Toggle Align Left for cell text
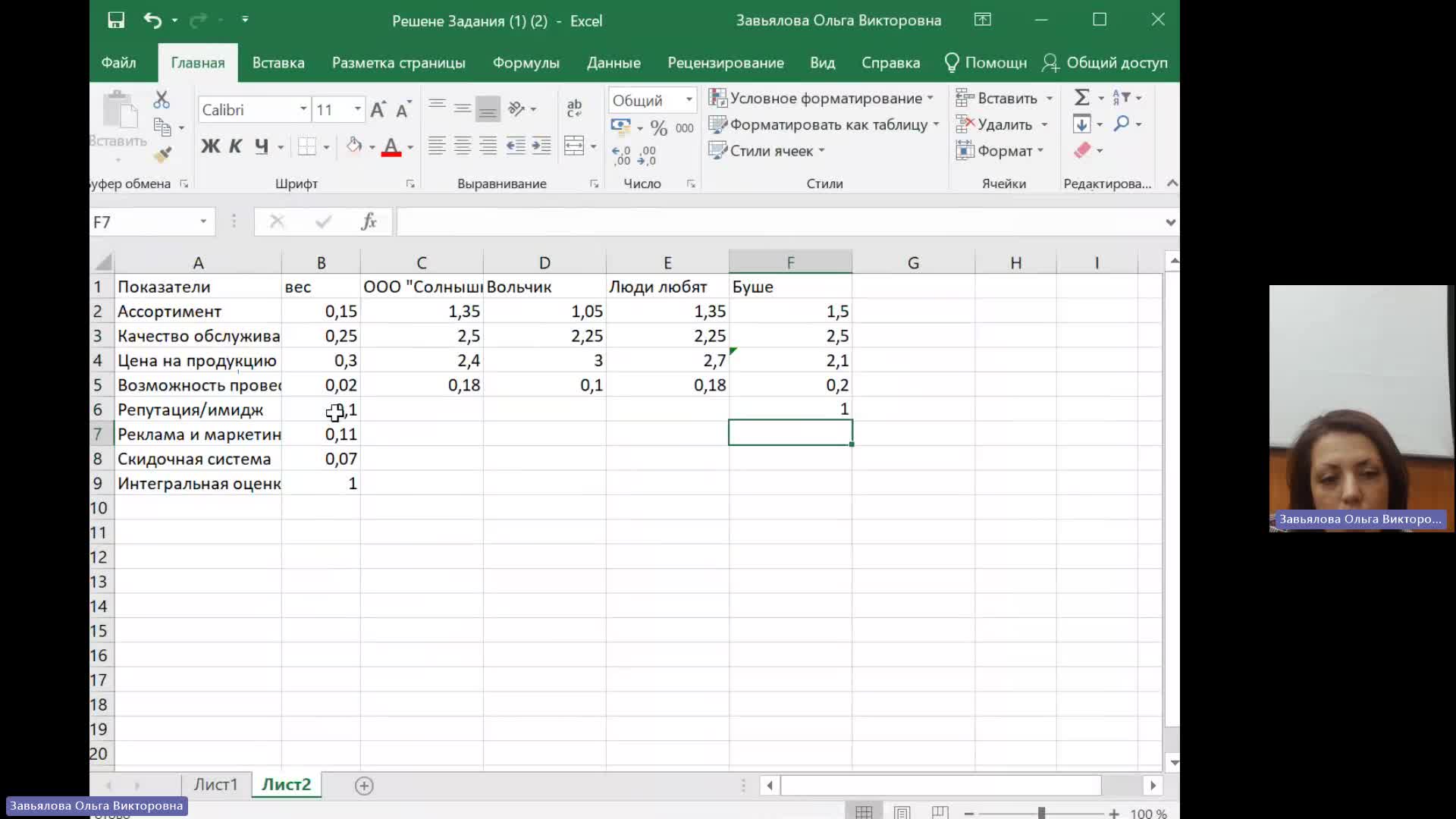This screenshot has width=1456, height=819. [437, 146]
